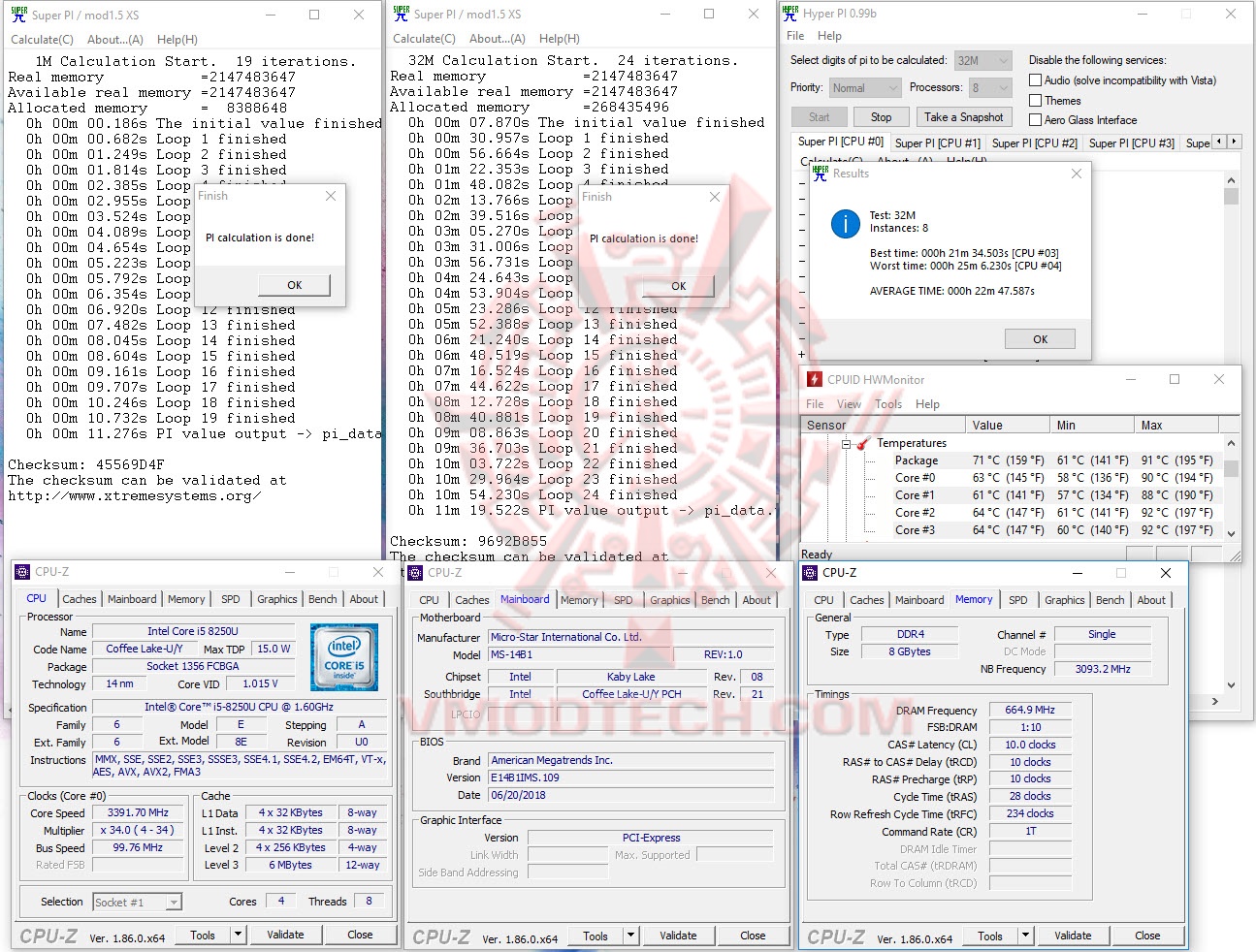The width and height of the screenshot is (1256, 952).
Task: Open the View menu in HWMonitor
Action: point(849,404)
